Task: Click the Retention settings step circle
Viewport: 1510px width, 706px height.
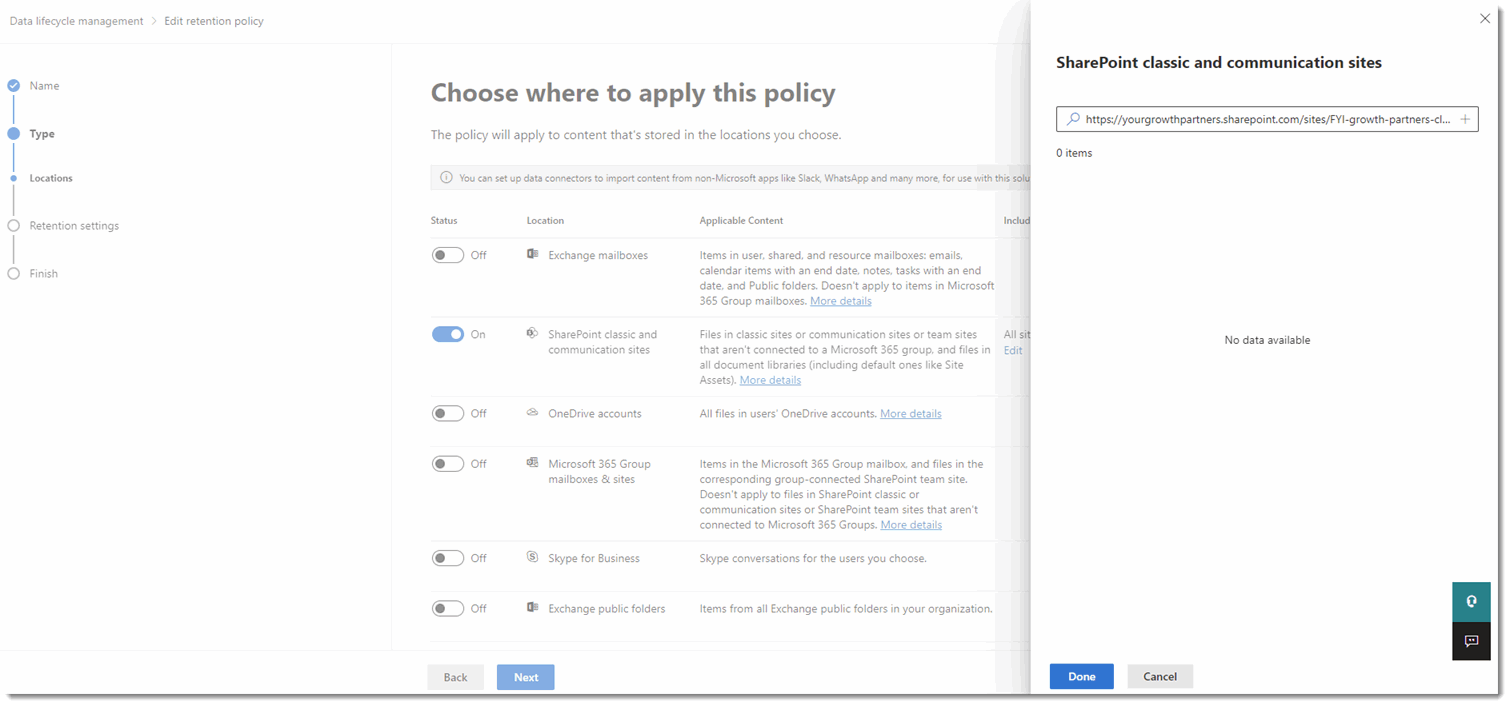Action: click(14, 226)
